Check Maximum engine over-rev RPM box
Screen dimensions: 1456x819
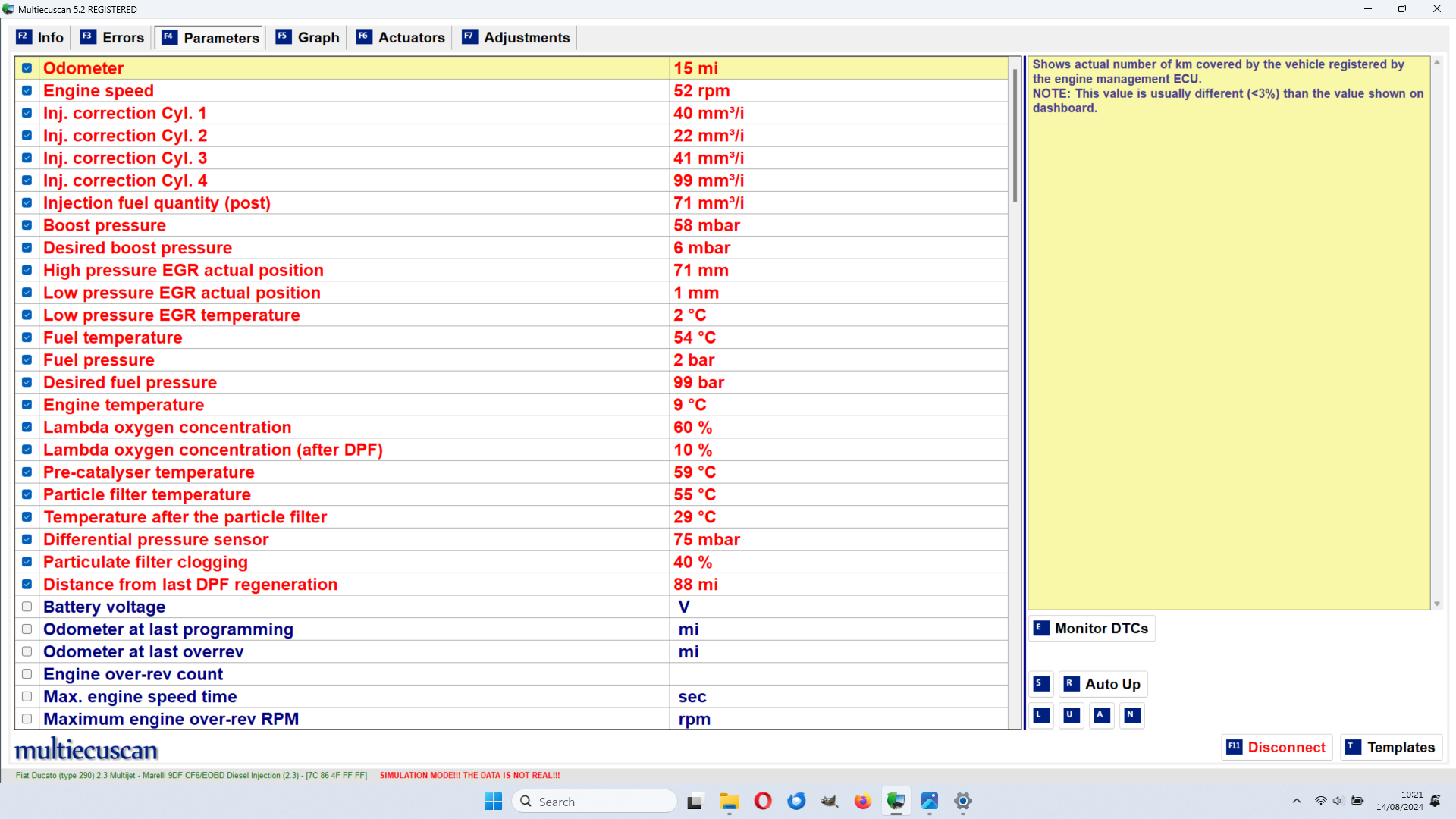(27, 719)
